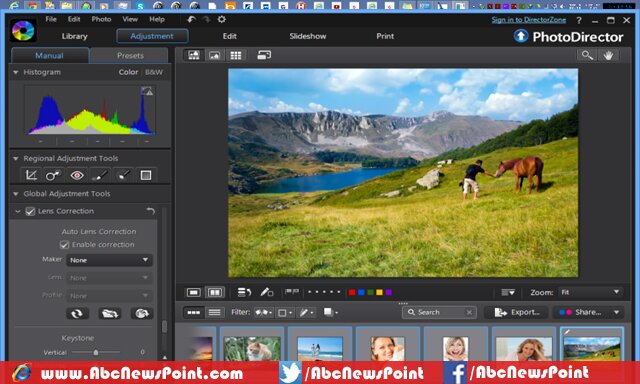The width and height of the screenshot is (640, 384).
Task: Click the edit pencil icon below viewer
Action: click(267, 292)
